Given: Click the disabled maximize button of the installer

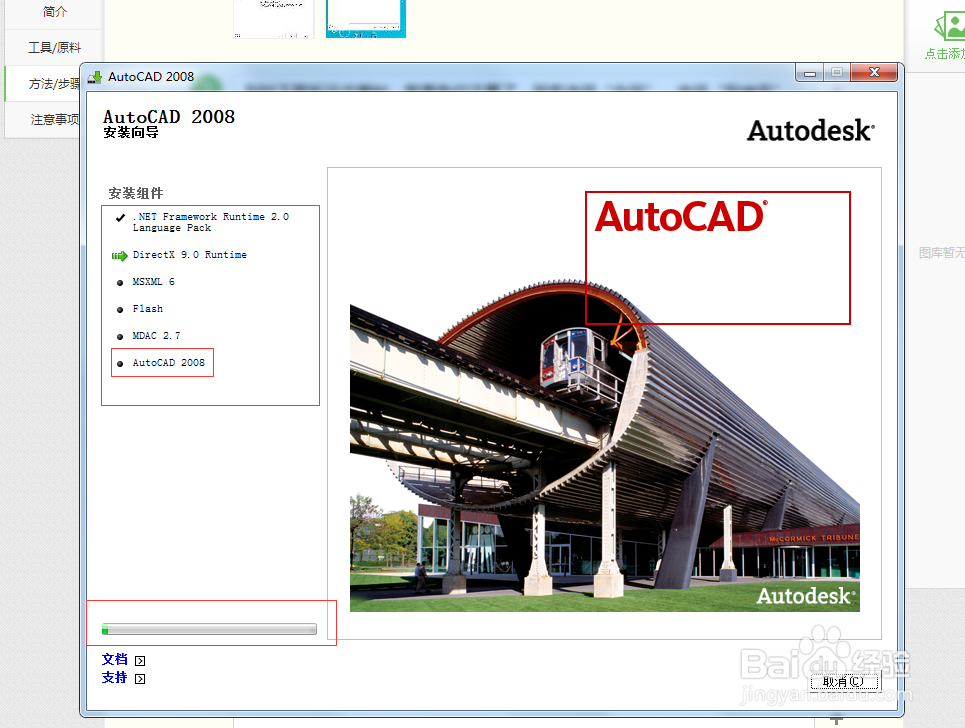Looking at the screenshot, I should pyautogui.click(x=837, y=73).
